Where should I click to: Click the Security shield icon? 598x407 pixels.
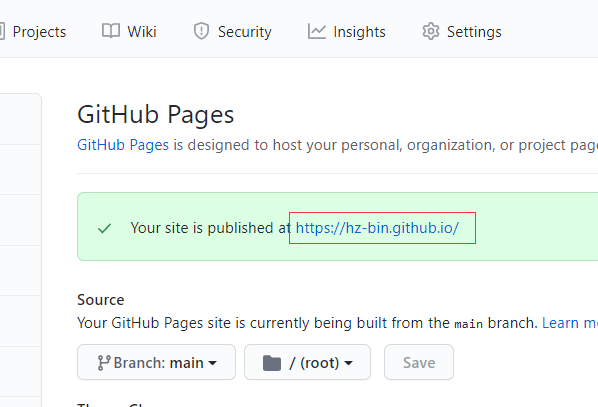pos(201,31)
